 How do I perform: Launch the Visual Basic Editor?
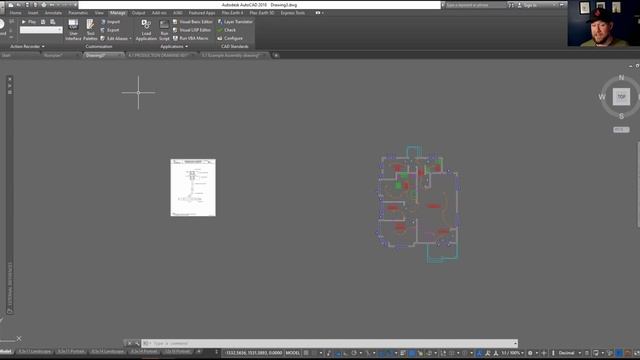(192, 22)
